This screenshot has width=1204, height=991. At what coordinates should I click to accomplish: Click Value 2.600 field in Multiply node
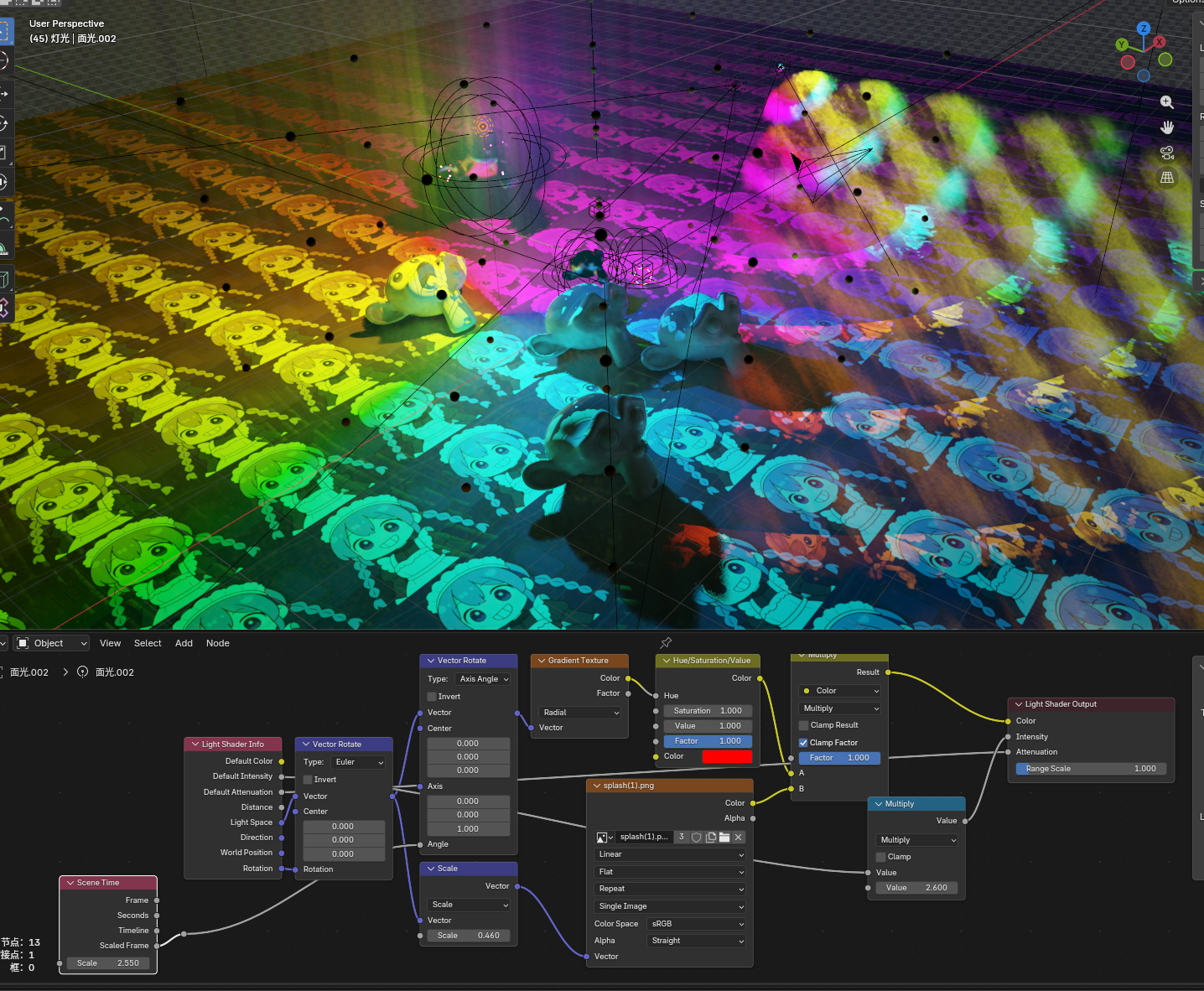pyautogui.click(x=916, y=888)
